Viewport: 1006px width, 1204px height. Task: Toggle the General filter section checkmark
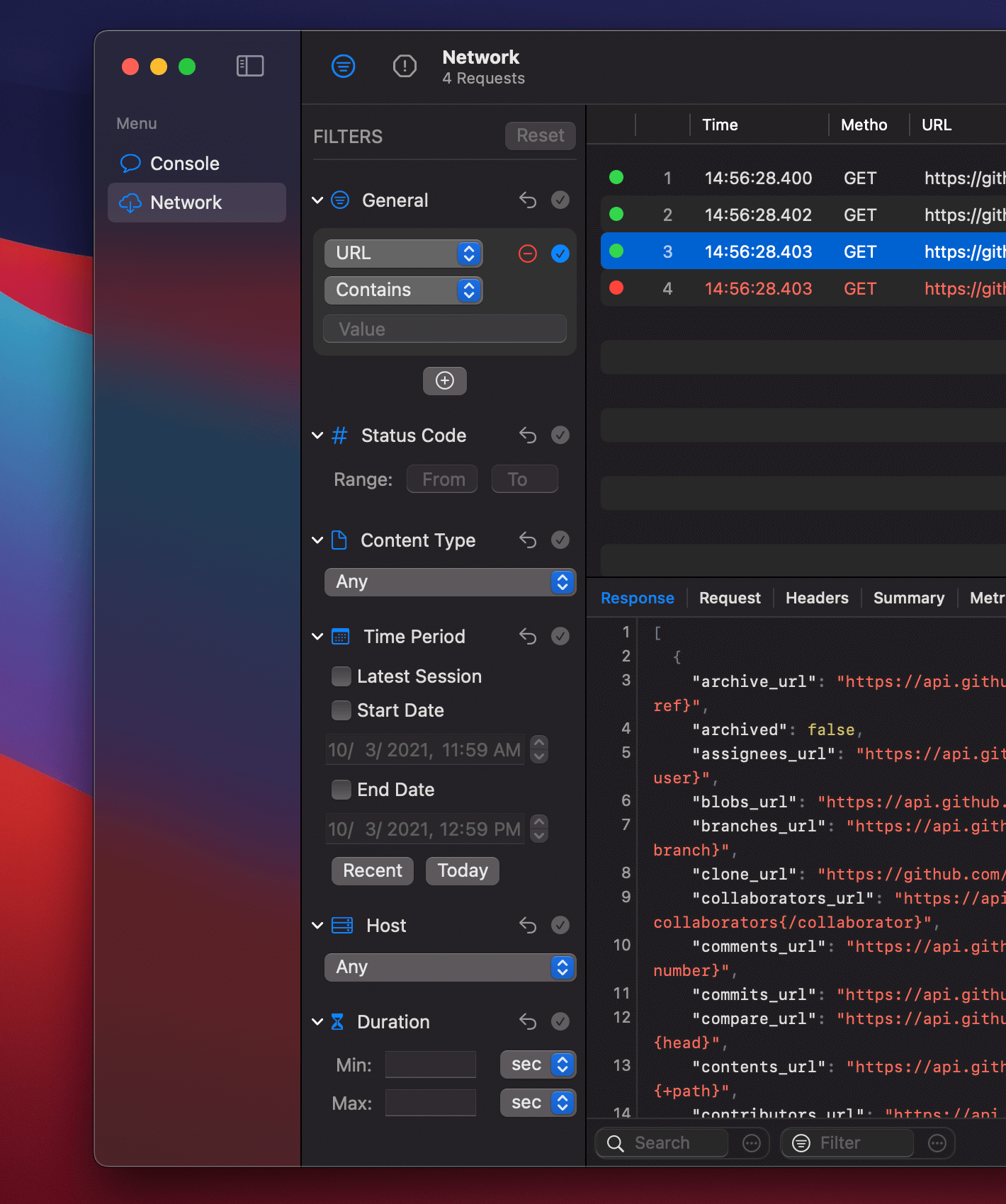pos(560,200)
